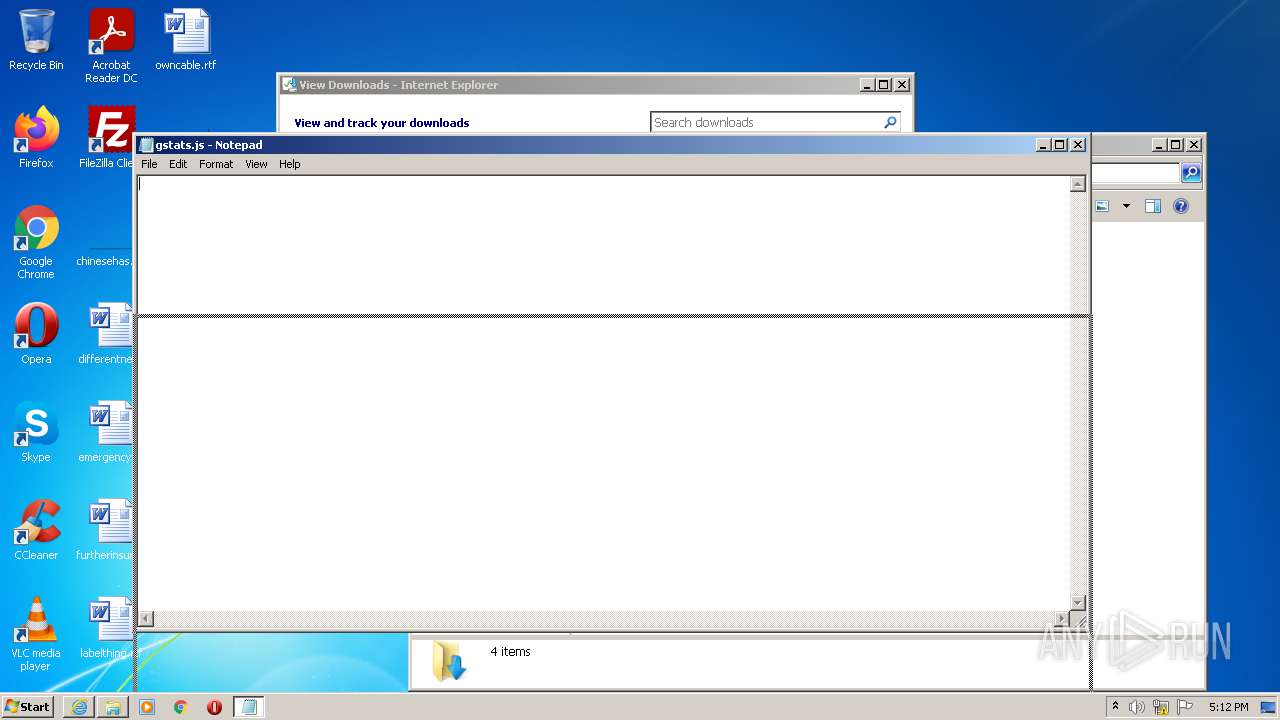The height and width of the screenshot is (720, 1280).
Task: Open the owncable.rtf desktop file
Action: tap(186, 40)
